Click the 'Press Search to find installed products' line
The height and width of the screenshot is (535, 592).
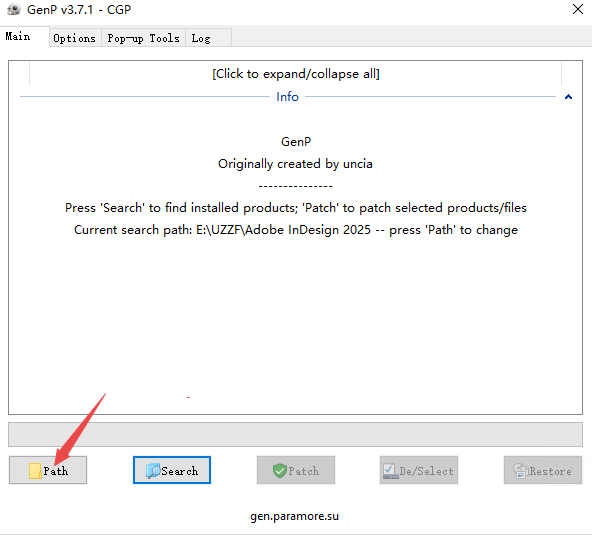coord(296,208)
